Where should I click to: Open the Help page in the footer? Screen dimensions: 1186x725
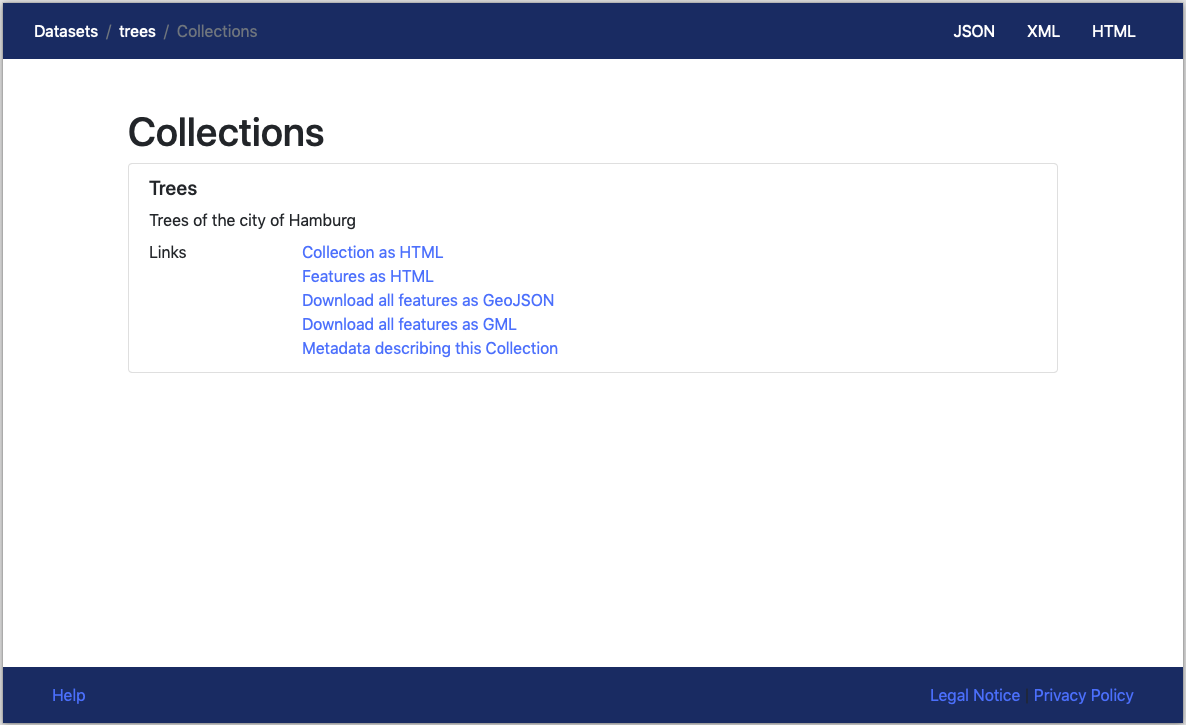pyautogui.click(x=68, y=695)
